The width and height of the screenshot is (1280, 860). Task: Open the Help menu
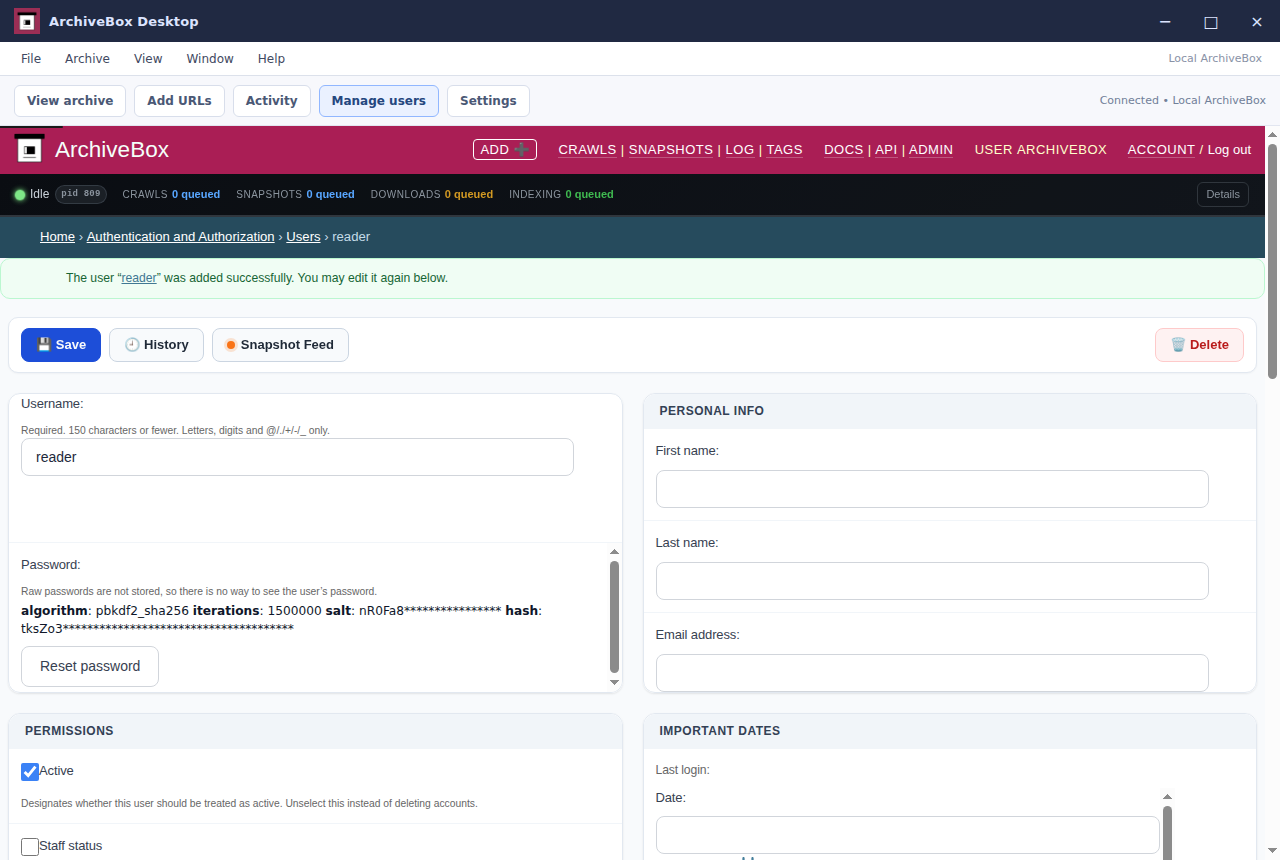(271, 59)
